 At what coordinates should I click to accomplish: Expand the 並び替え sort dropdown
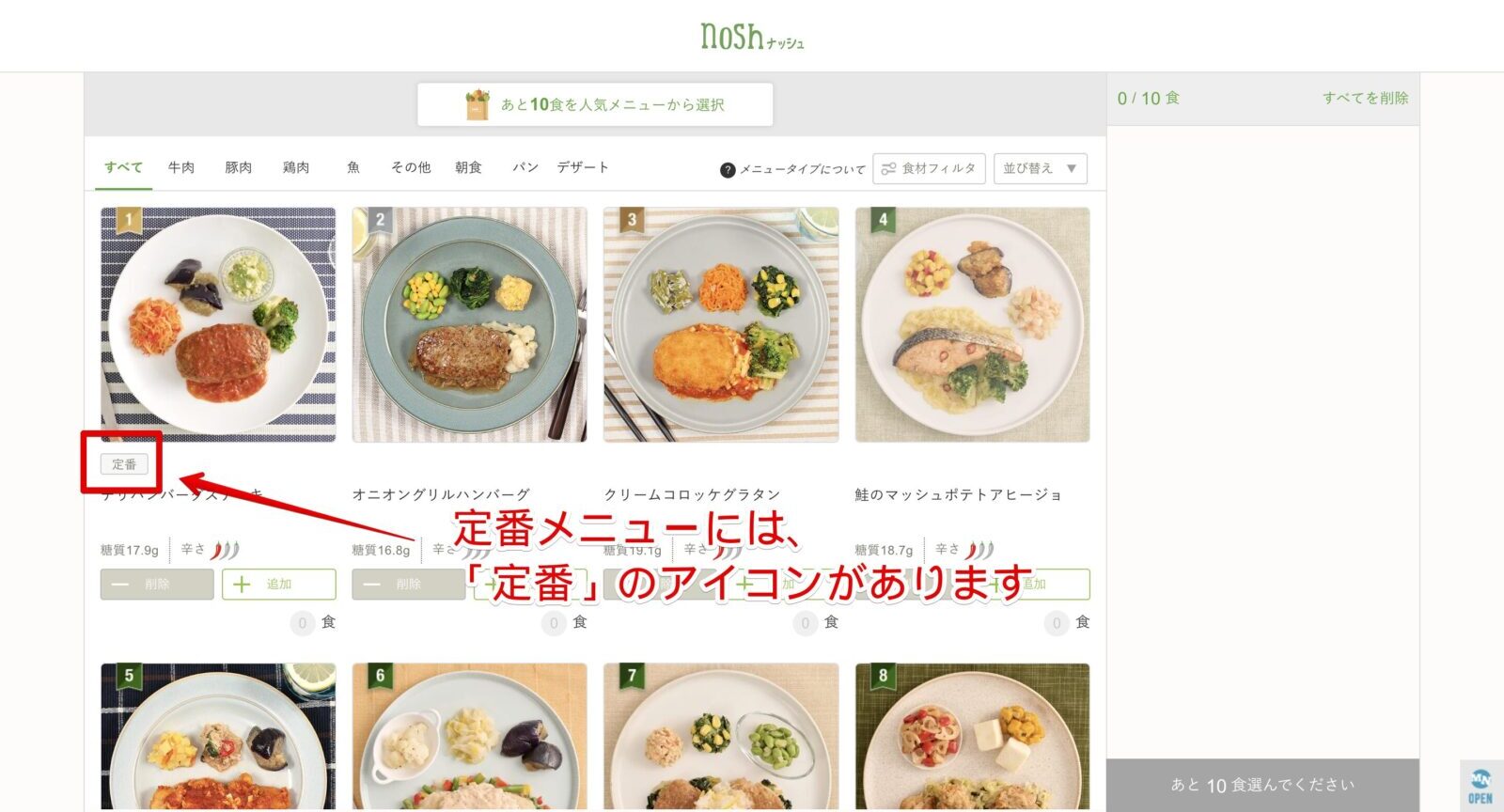click(1041, 168)
